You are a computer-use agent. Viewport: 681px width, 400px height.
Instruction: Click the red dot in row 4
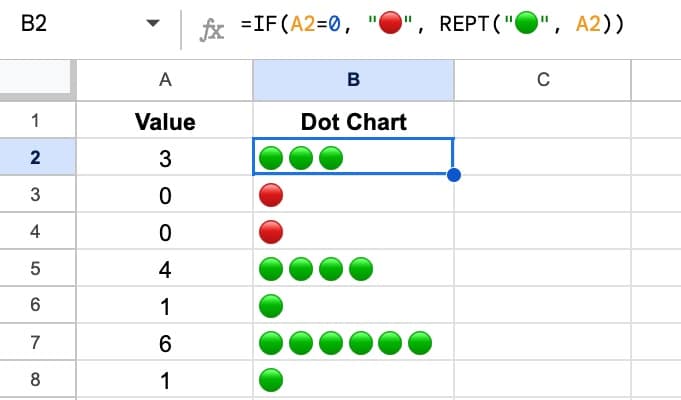(x=271, y=231)
